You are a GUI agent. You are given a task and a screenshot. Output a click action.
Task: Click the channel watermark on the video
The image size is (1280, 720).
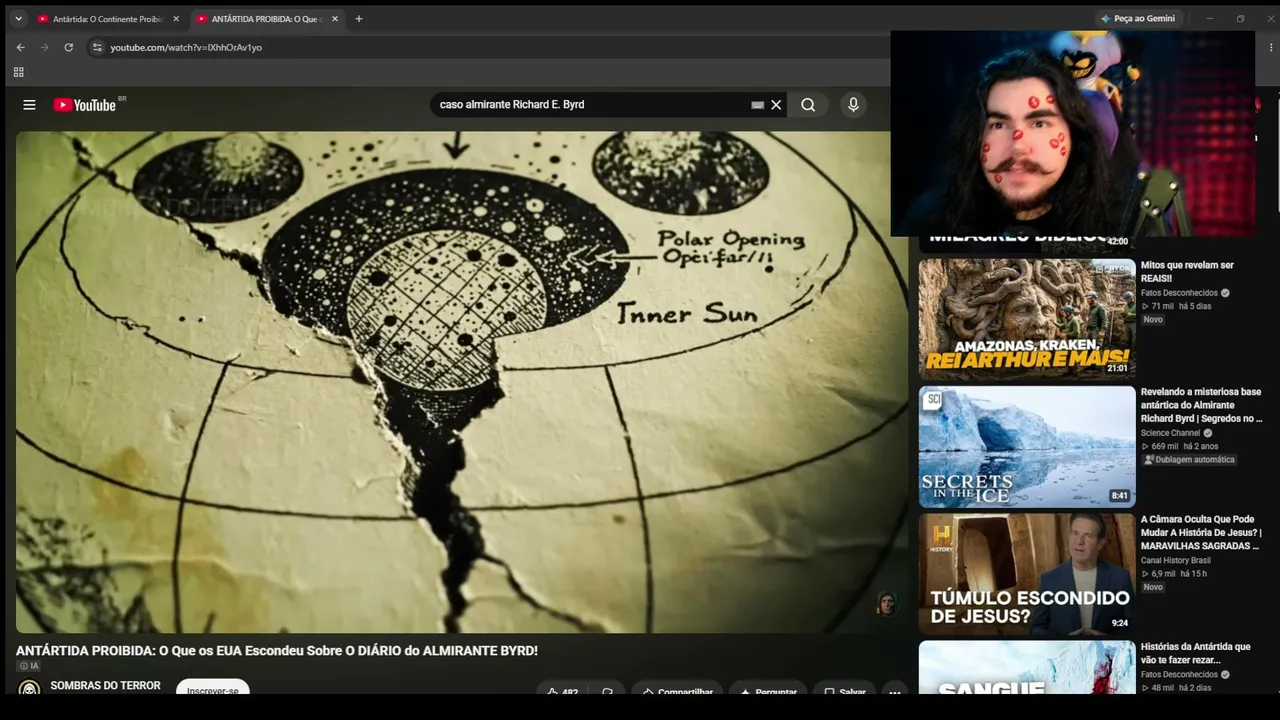click(x=886, y=603)
